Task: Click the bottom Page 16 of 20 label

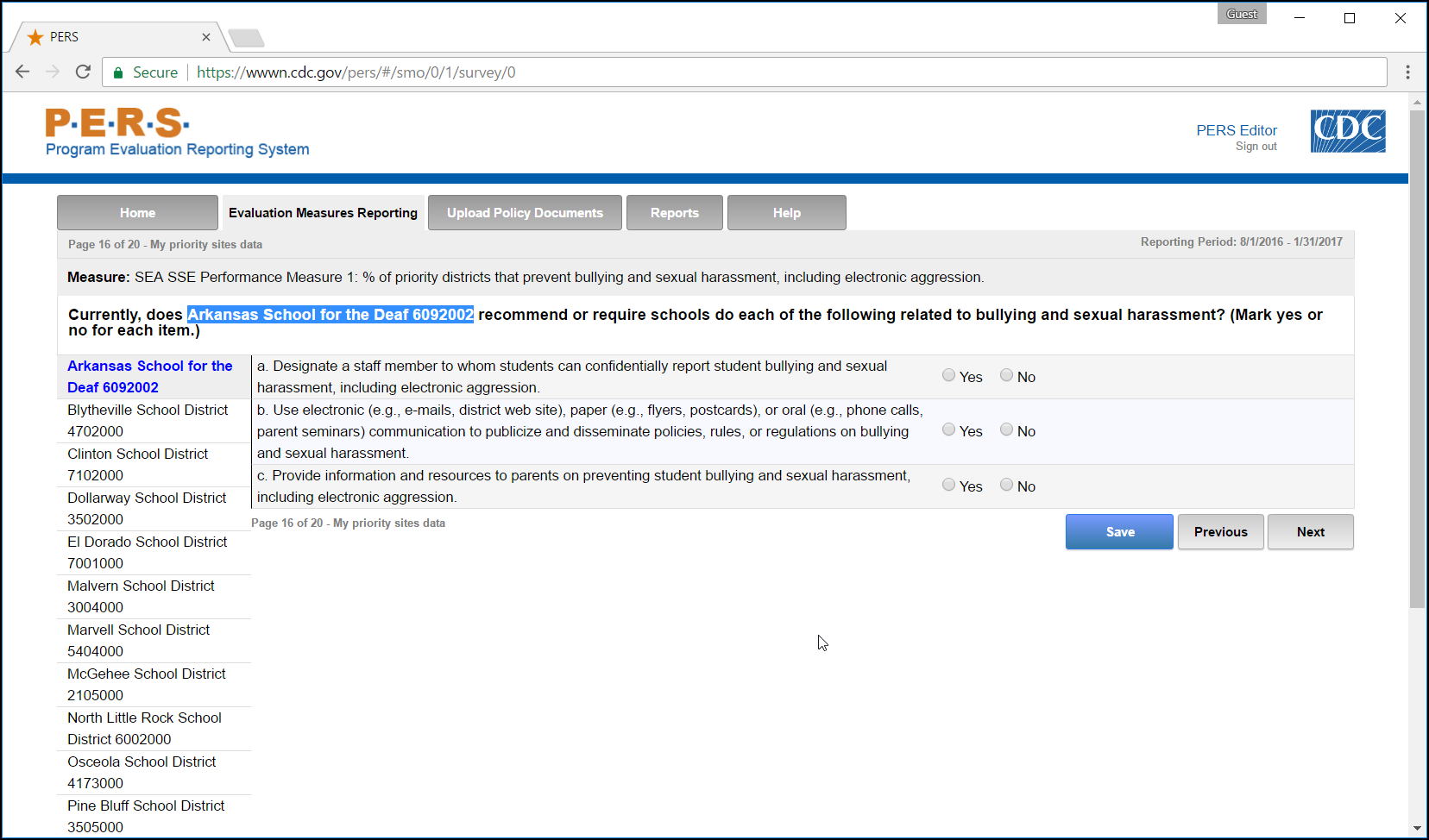Action: pos(348,523)
